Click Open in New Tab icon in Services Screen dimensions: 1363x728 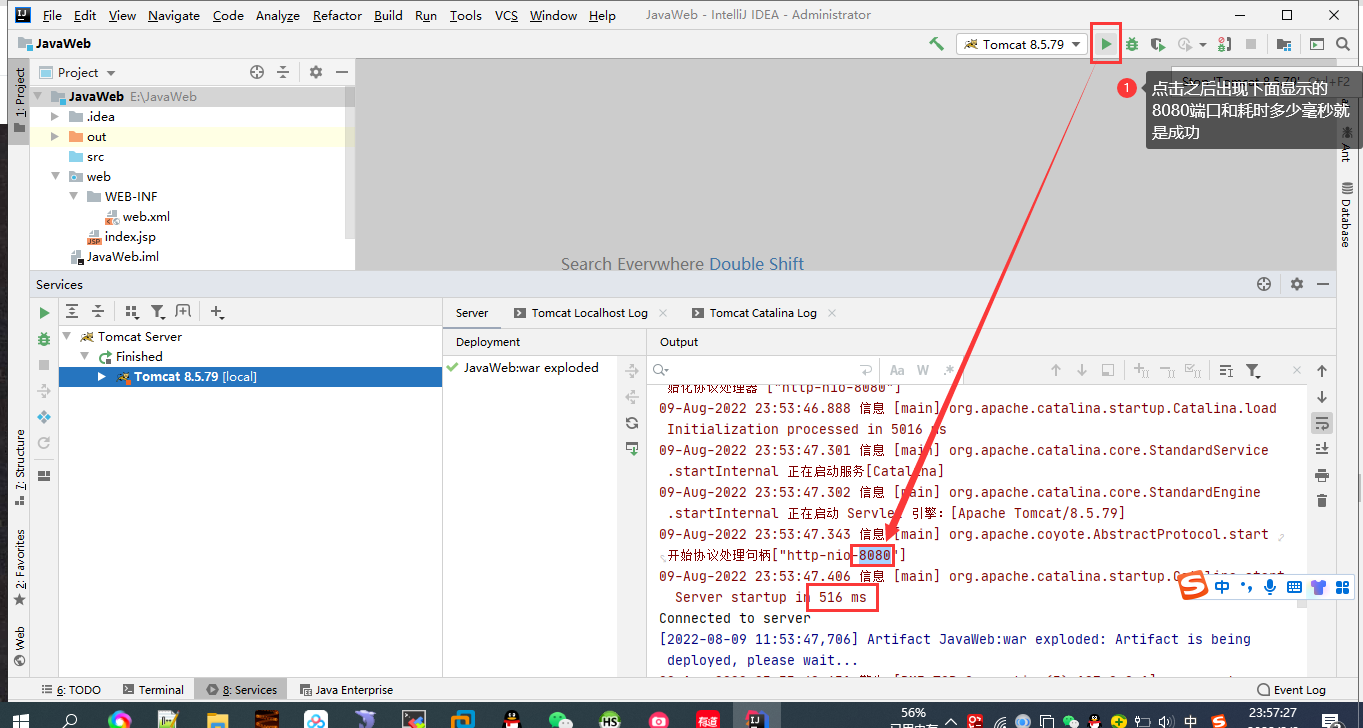[x=183, y=312]
